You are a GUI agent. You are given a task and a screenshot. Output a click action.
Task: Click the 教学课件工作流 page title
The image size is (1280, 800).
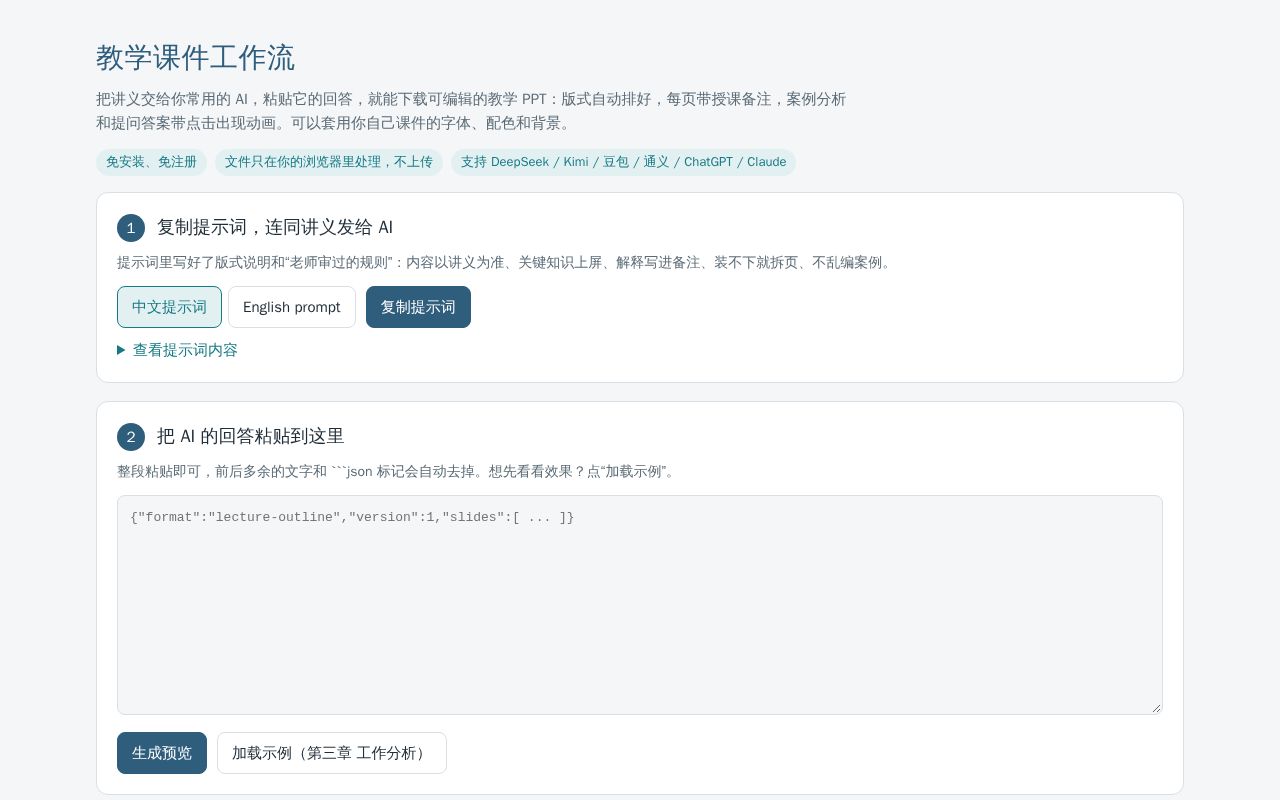195,58
